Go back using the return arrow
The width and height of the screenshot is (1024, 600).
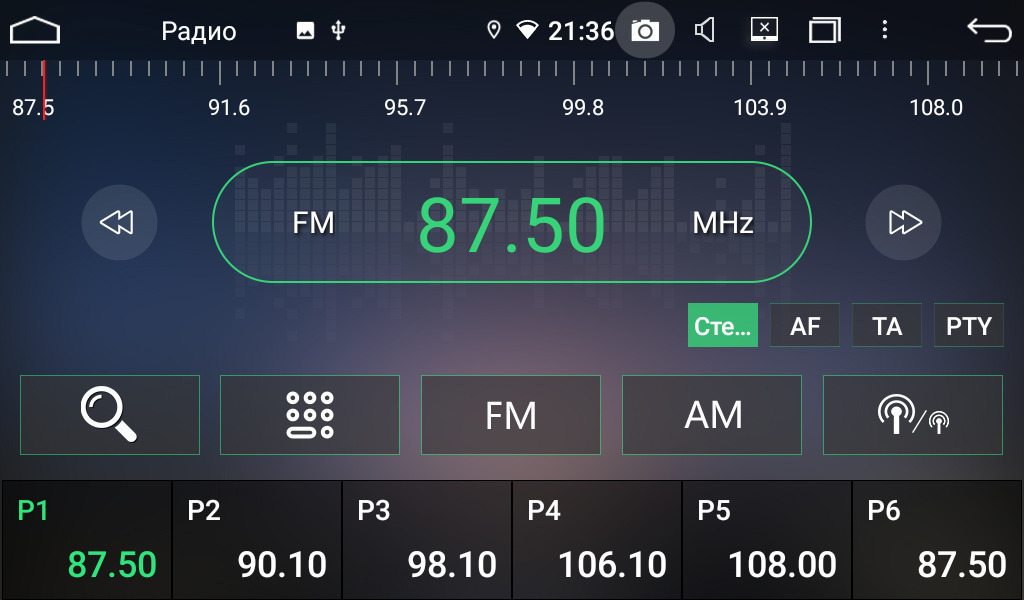(988, 31)
